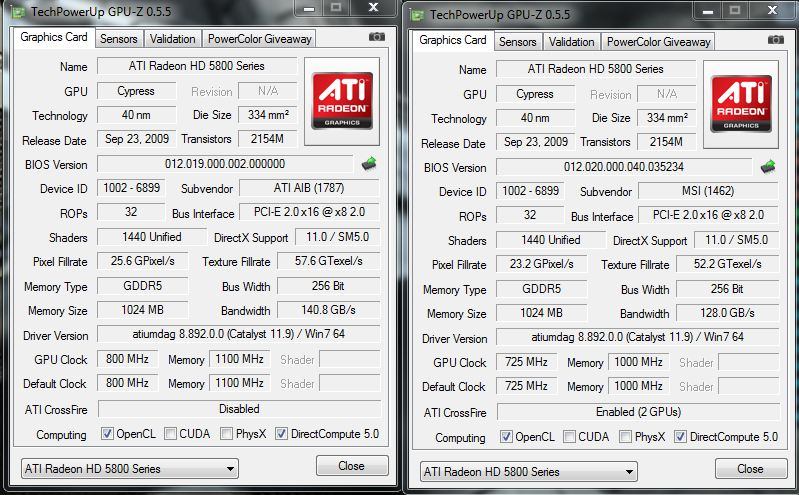
Task: Click Subvendor ATI AIB (1787) field
Action: point(309,188)
